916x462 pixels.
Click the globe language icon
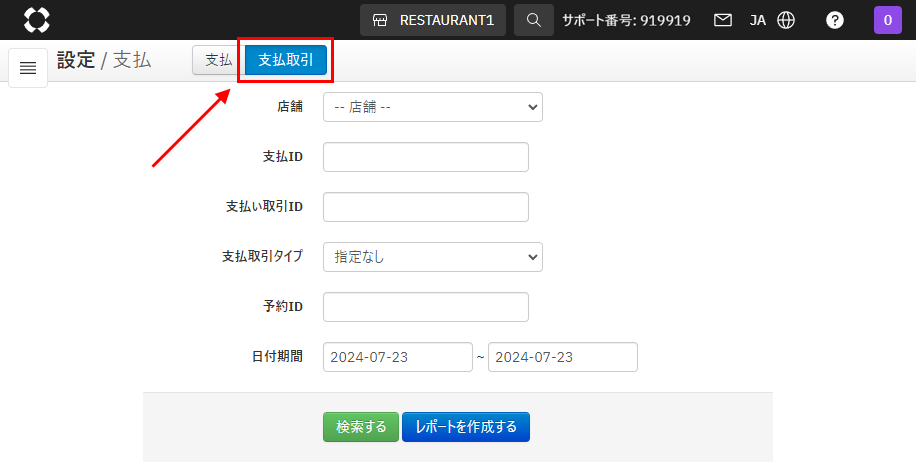point(786,20)
